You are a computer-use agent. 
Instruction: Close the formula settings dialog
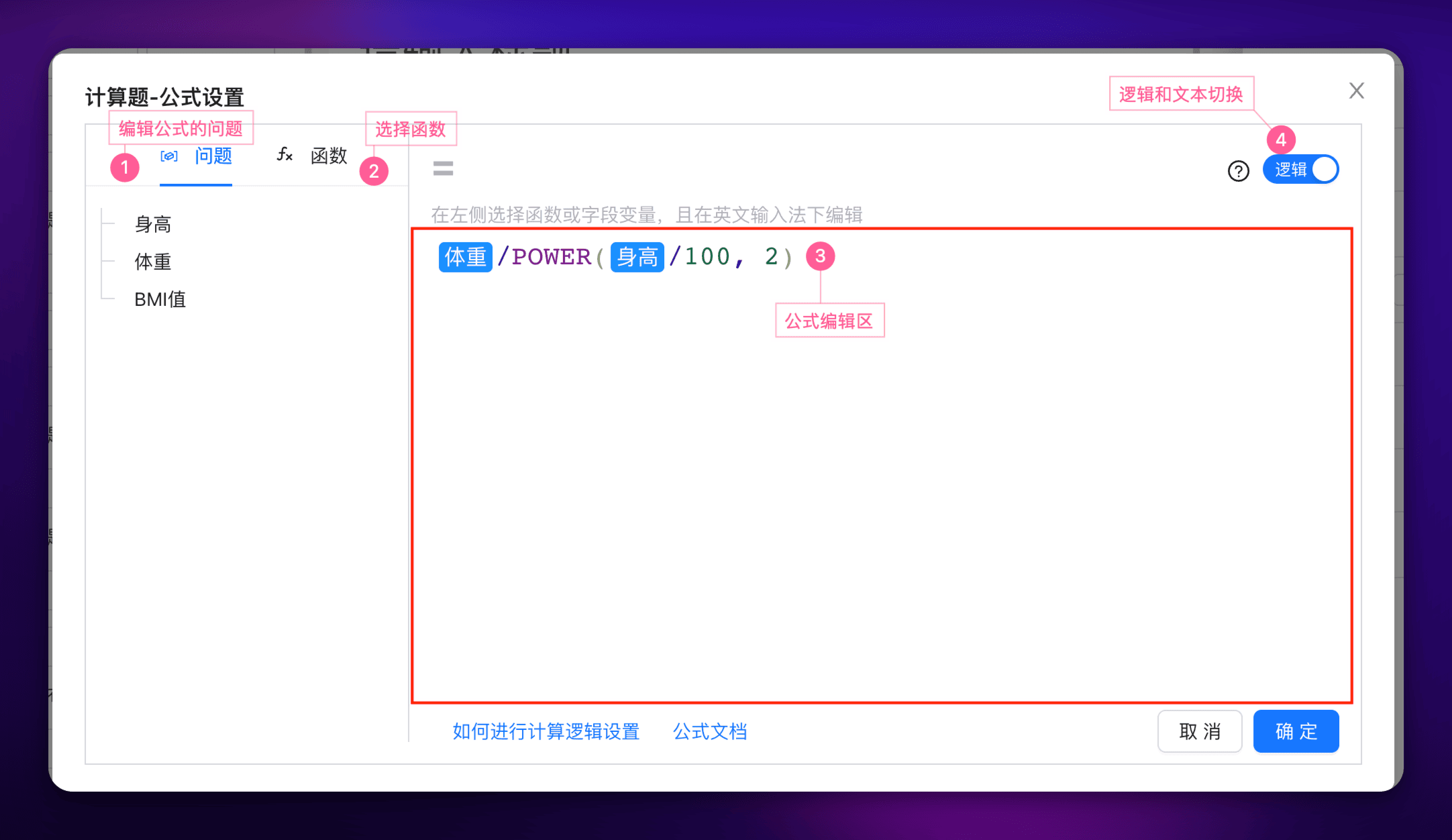1356,91
